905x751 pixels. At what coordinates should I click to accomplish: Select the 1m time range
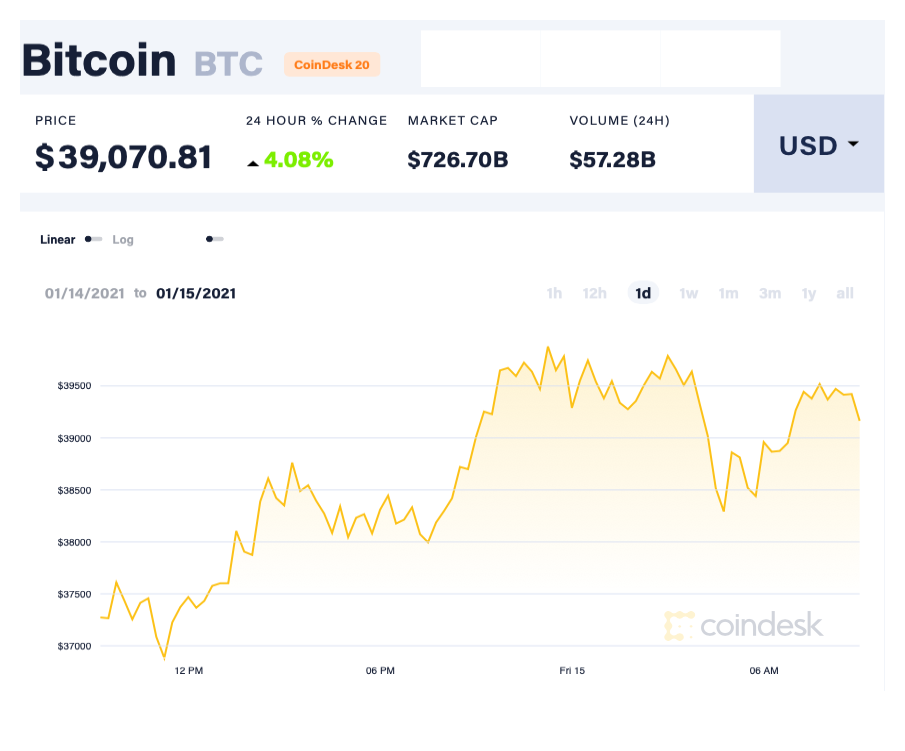click(728, 293)
